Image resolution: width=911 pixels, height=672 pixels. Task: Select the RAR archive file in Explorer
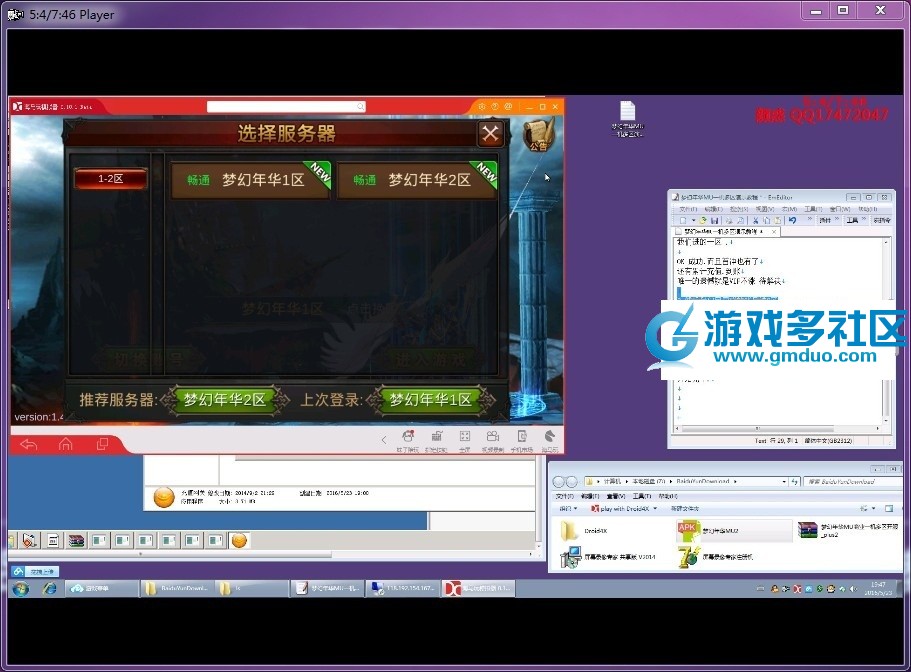pos(847,530)
